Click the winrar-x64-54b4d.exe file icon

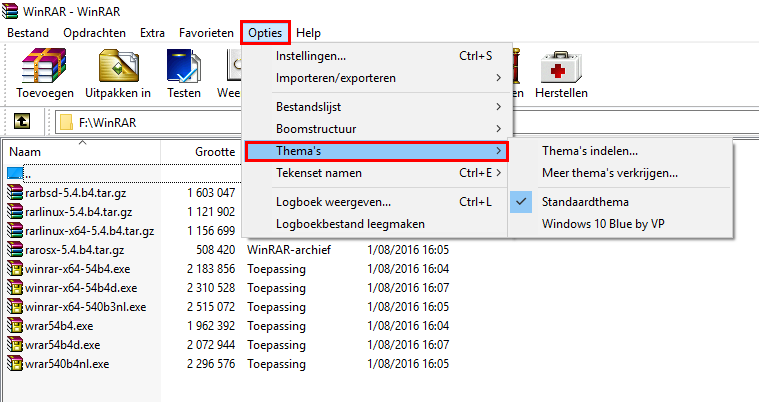[15, 288]
